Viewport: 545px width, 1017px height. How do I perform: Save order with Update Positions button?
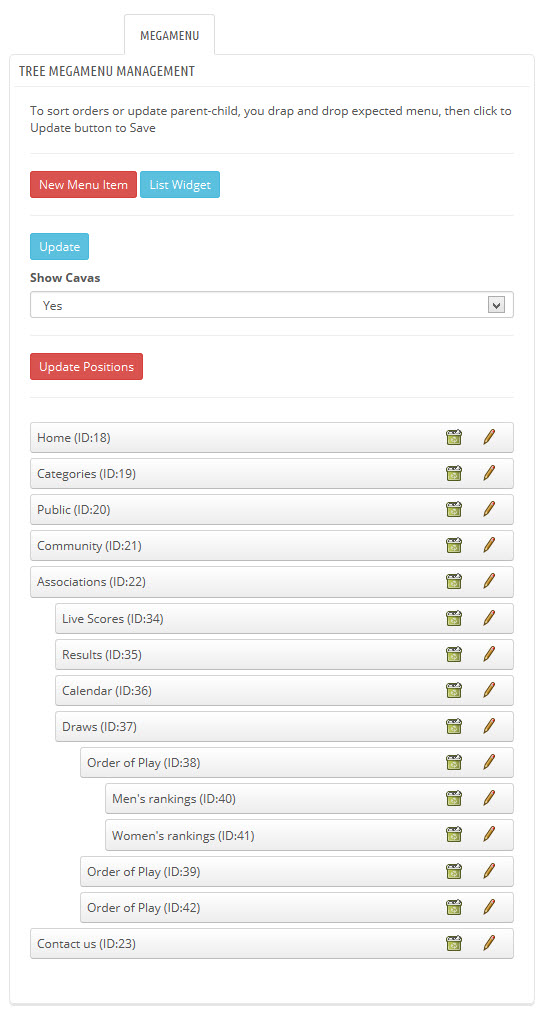[86, 366]
